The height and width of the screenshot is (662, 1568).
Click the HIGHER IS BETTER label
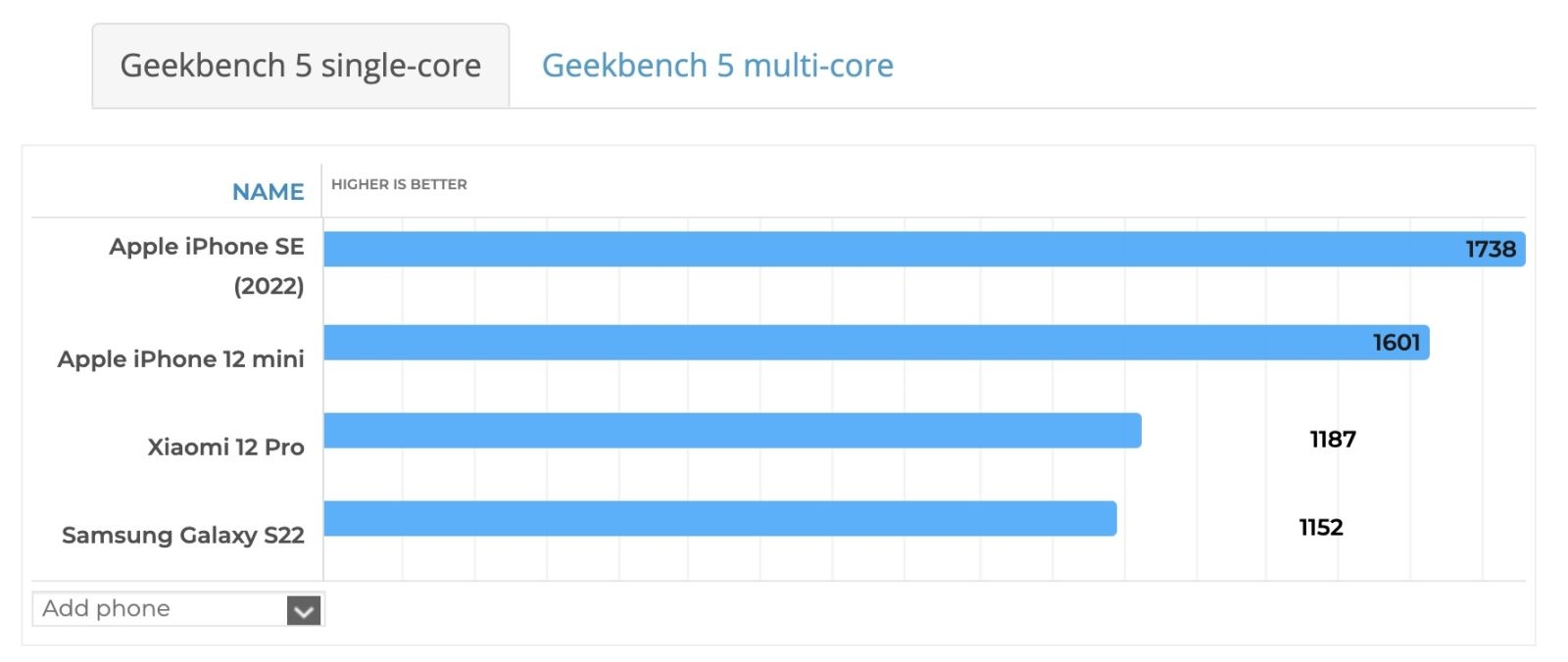click(398, 184)
